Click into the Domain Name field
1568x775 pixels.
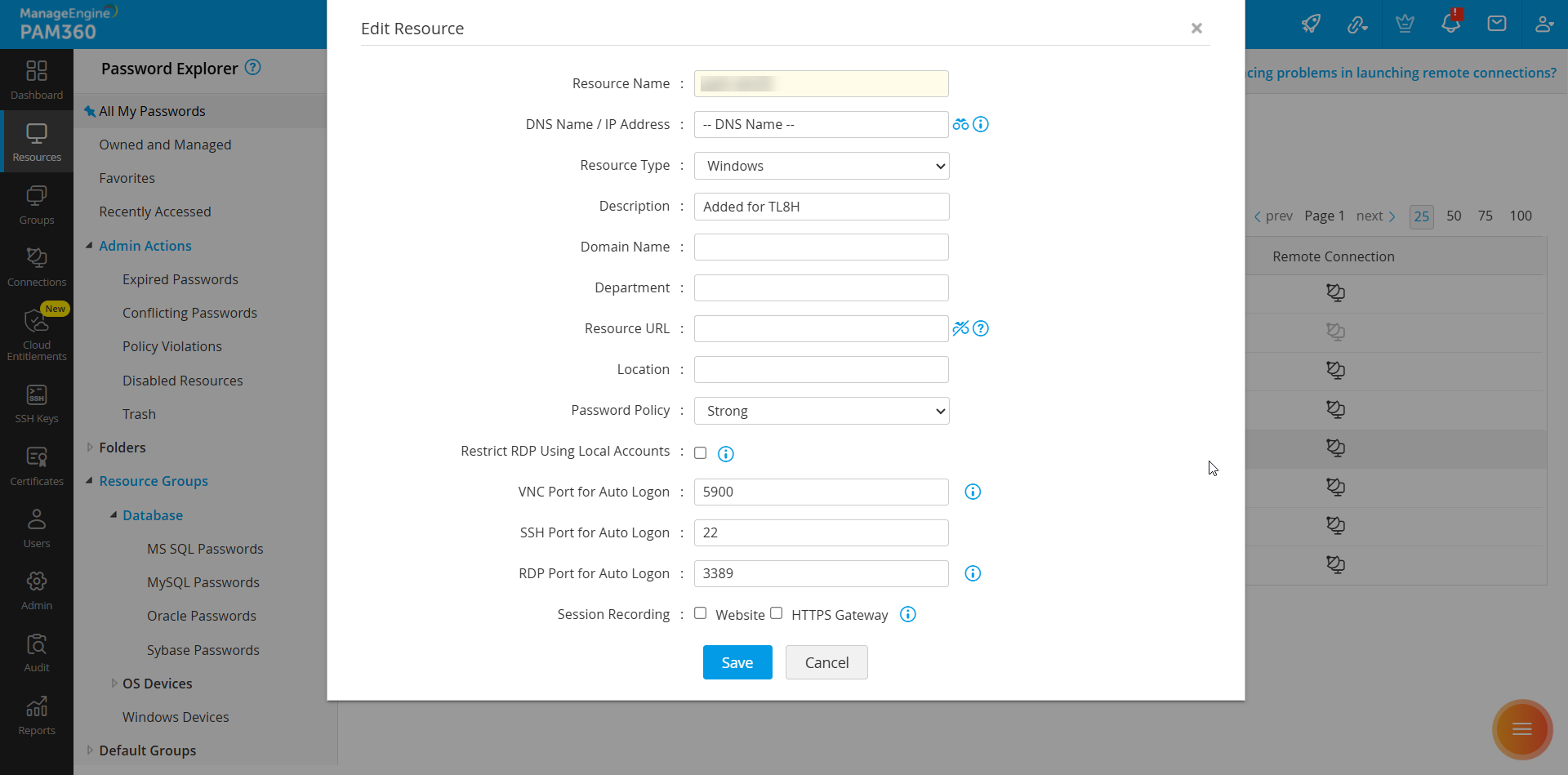(x=822, y=247)
